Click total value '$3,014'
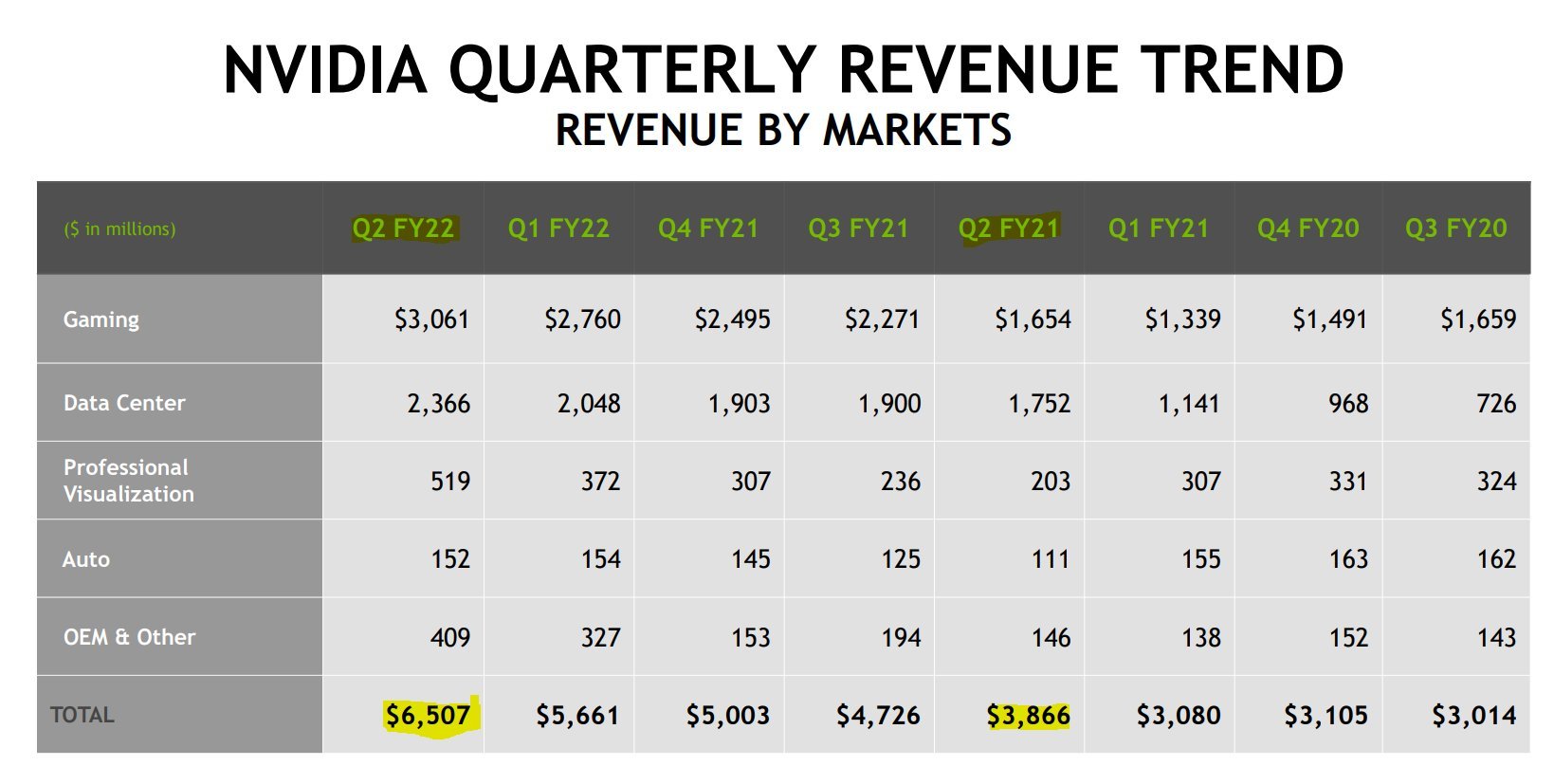This screenshot has width=1554, height=784. pyautogui.click(x=1474, y=716)
